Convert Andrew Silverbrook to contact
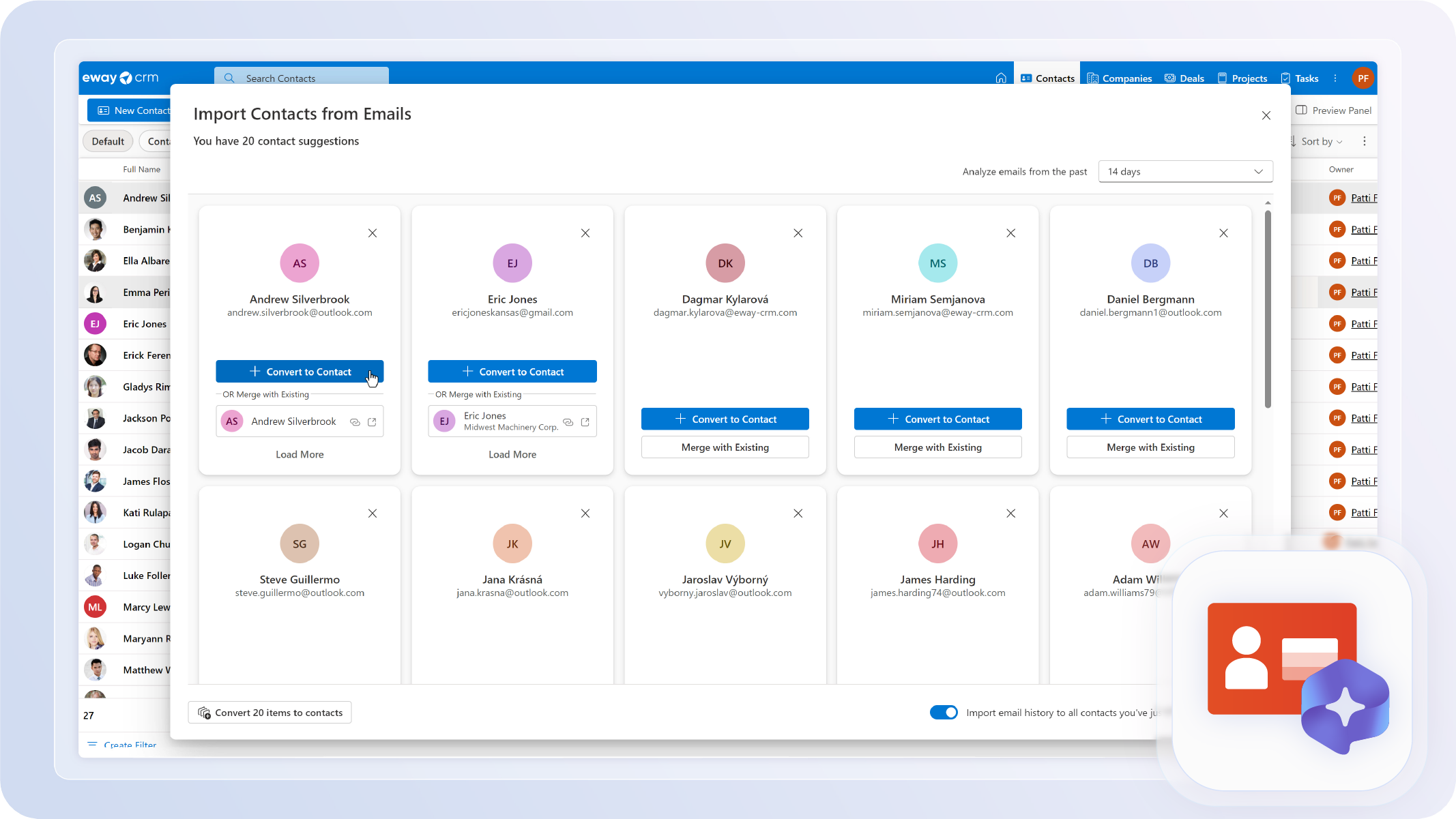Image resolution: width=1456 pixels, height=819 pixels. tap(300, 372)
